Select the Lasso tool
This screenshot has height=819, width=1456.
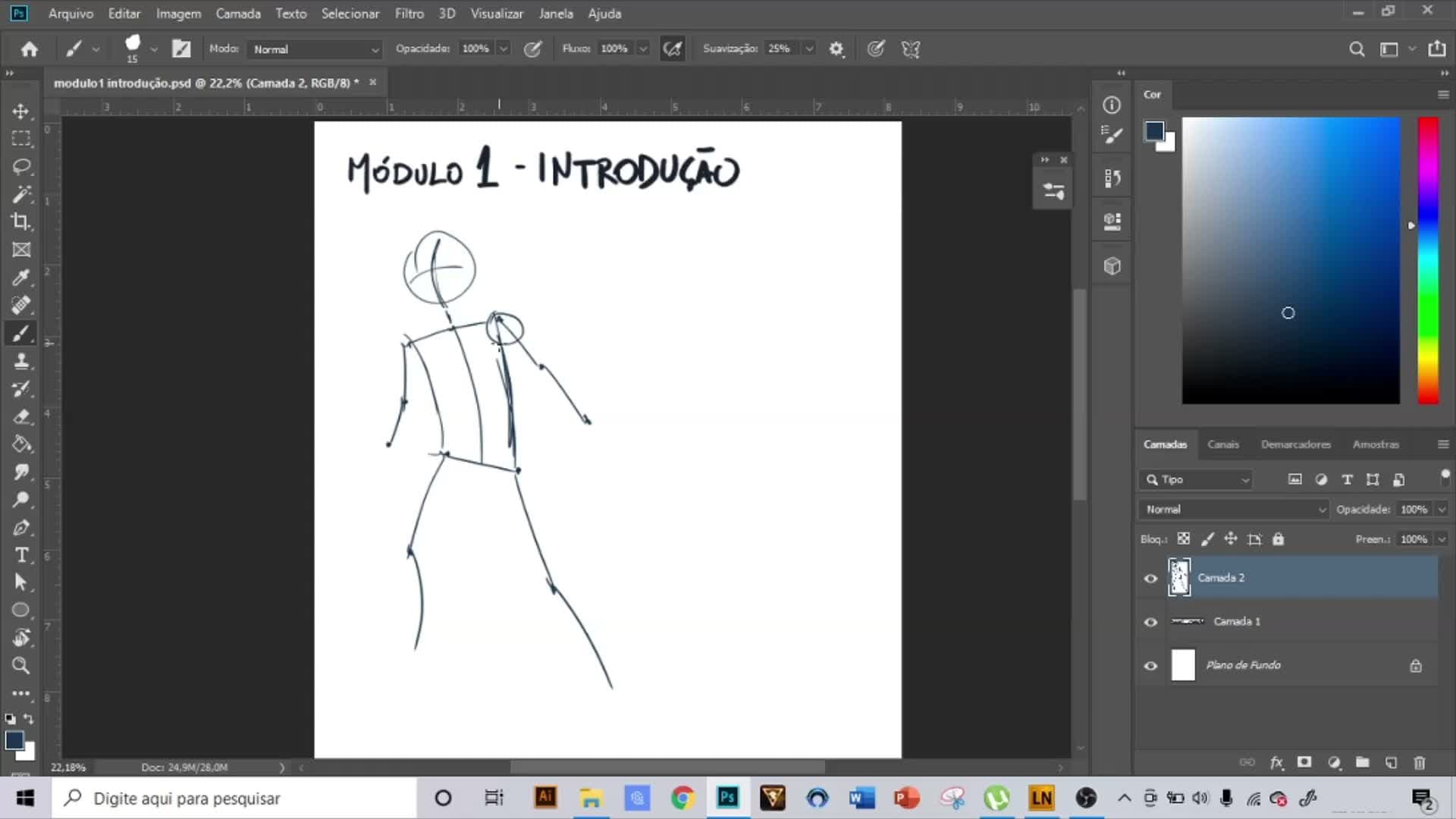coord(21,166)
